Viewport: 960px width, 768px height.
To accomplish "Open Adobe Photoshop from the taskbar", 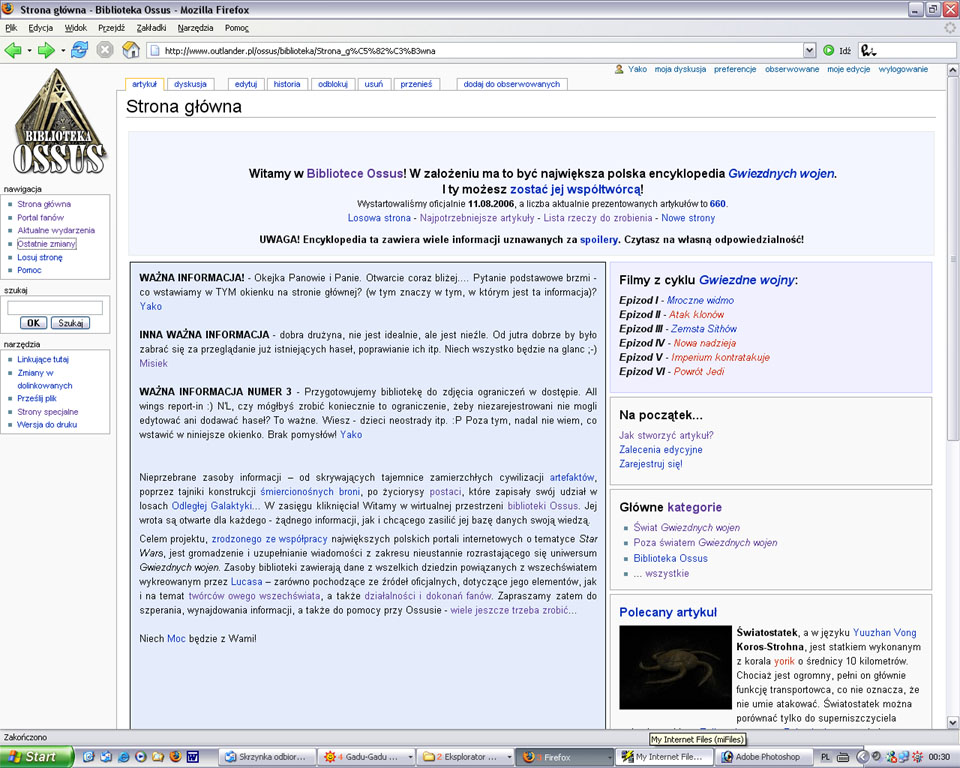I will 762,757.
